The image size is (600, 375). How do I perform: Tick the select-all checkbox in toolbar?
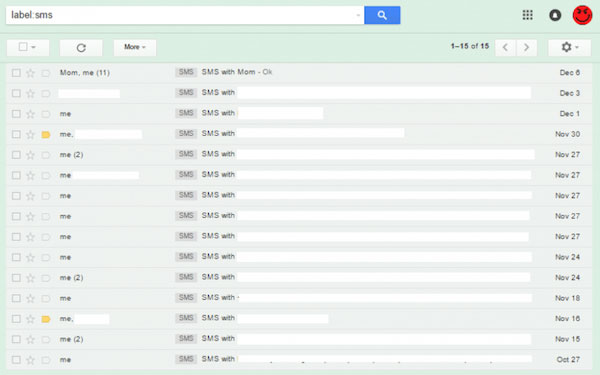click(x=23, y=47)
